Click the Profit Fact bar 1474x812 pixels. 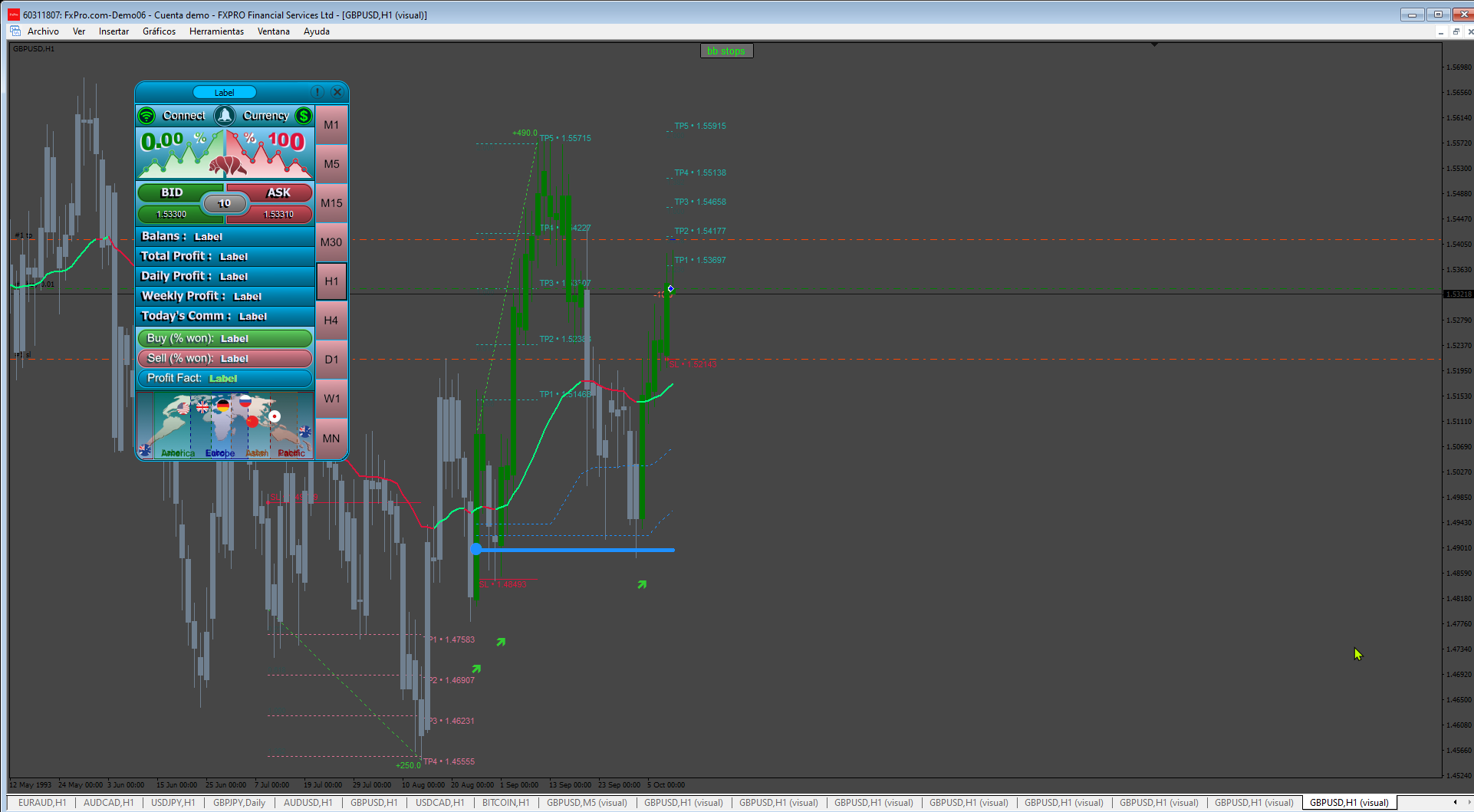pos(225,378)
